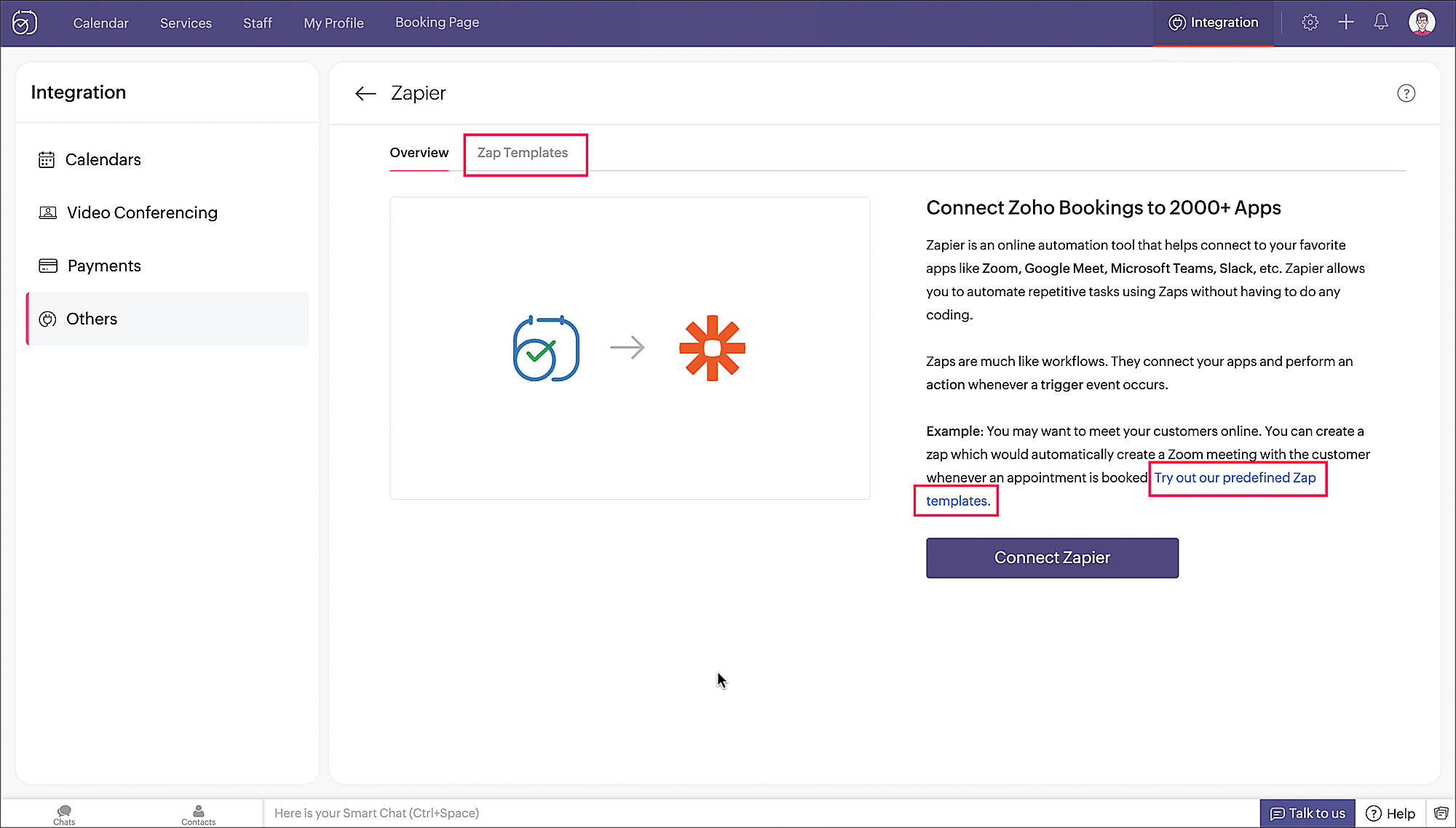Click the plus add icon in header
1456x828 pixels.
point(1345,23)
